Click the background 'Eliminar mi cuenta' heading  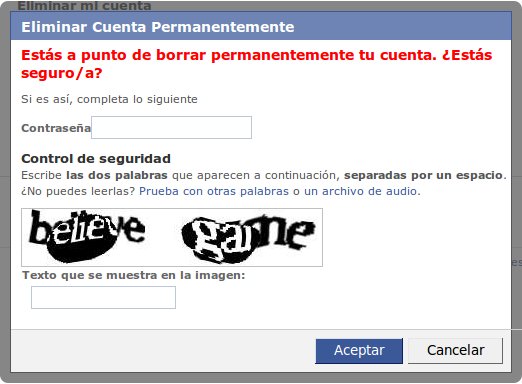[84, 5]
